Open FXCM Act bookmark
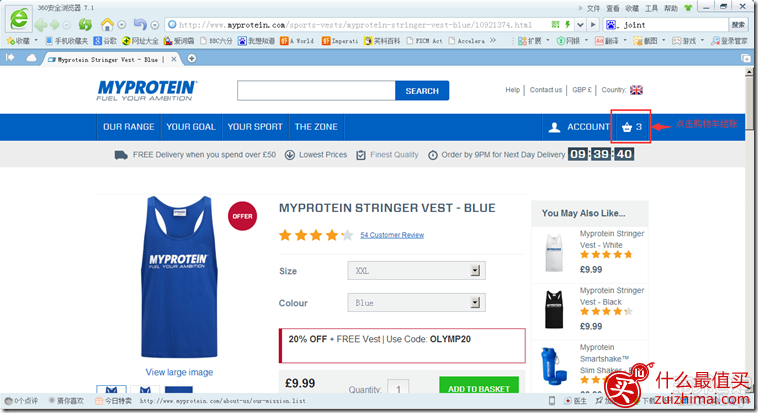The image size is (758, 413). point(424,41)
